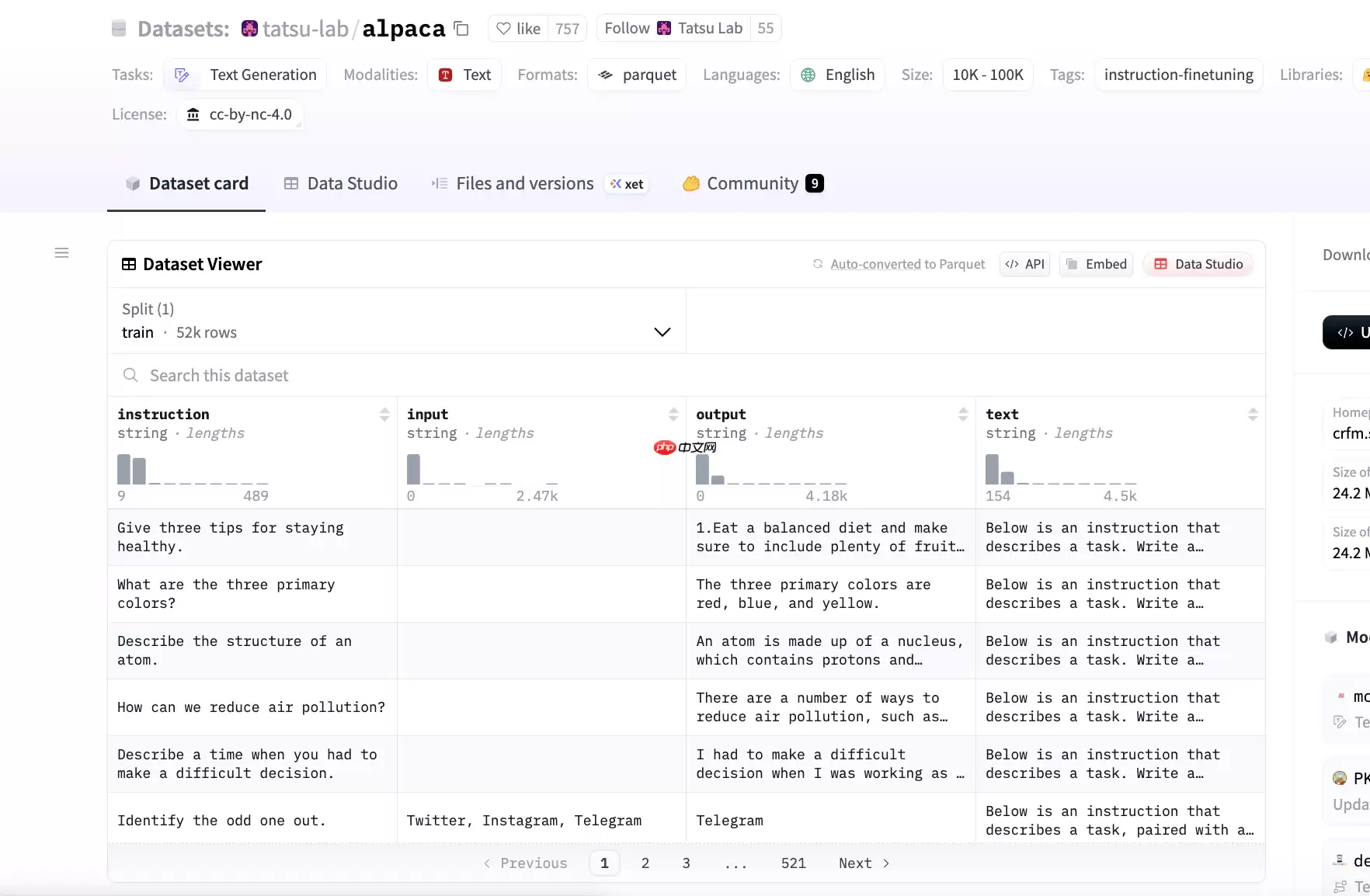1370x896 pixels.
Task: Click the English language tag
Action: coord(837,75)
